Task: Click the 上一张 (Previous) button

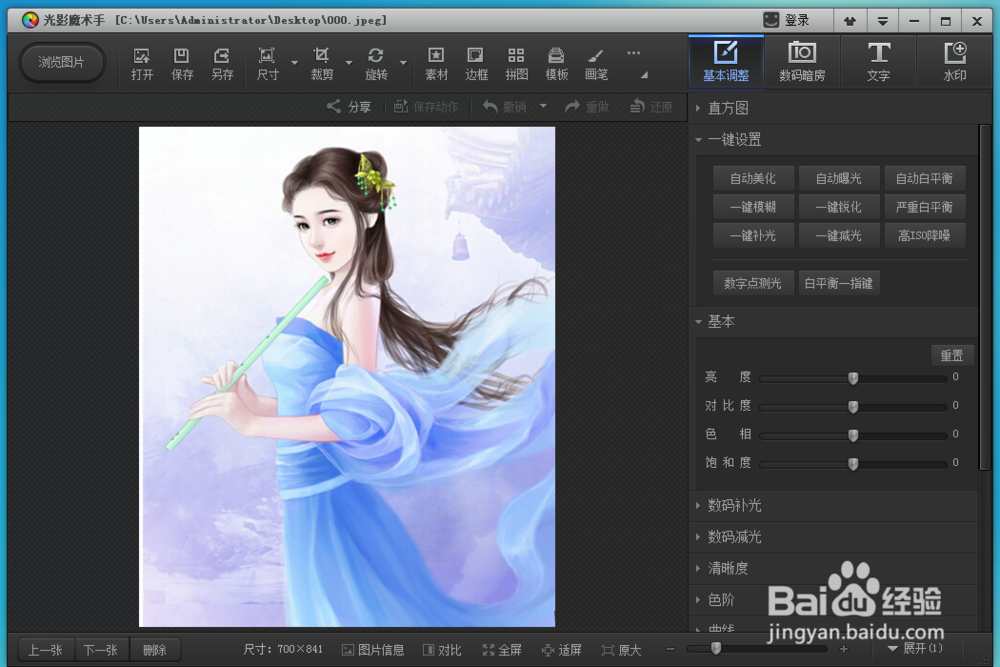Action: [45, 650]
